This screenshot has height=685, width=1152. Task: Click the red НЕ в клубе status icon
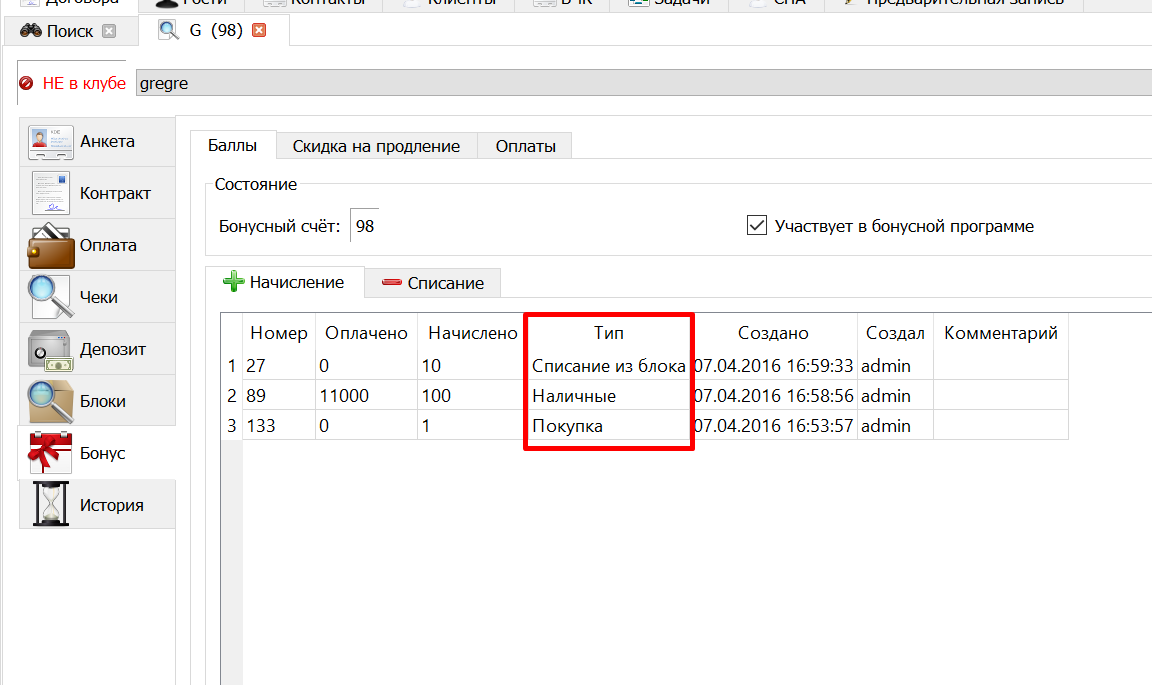point(26,83)
